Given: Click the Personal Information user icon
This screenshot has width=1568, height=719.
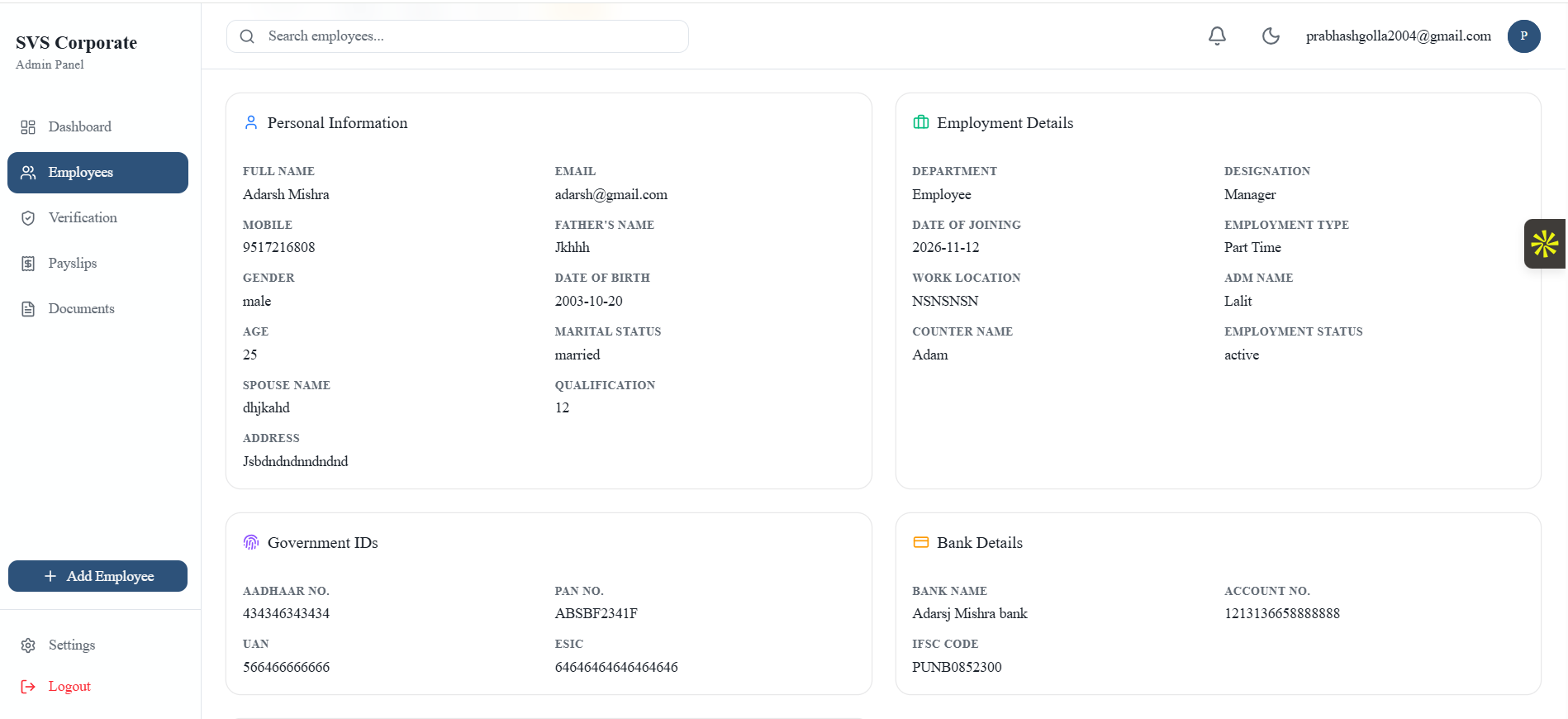Looking at the screenshot, I should click(251, 122).
